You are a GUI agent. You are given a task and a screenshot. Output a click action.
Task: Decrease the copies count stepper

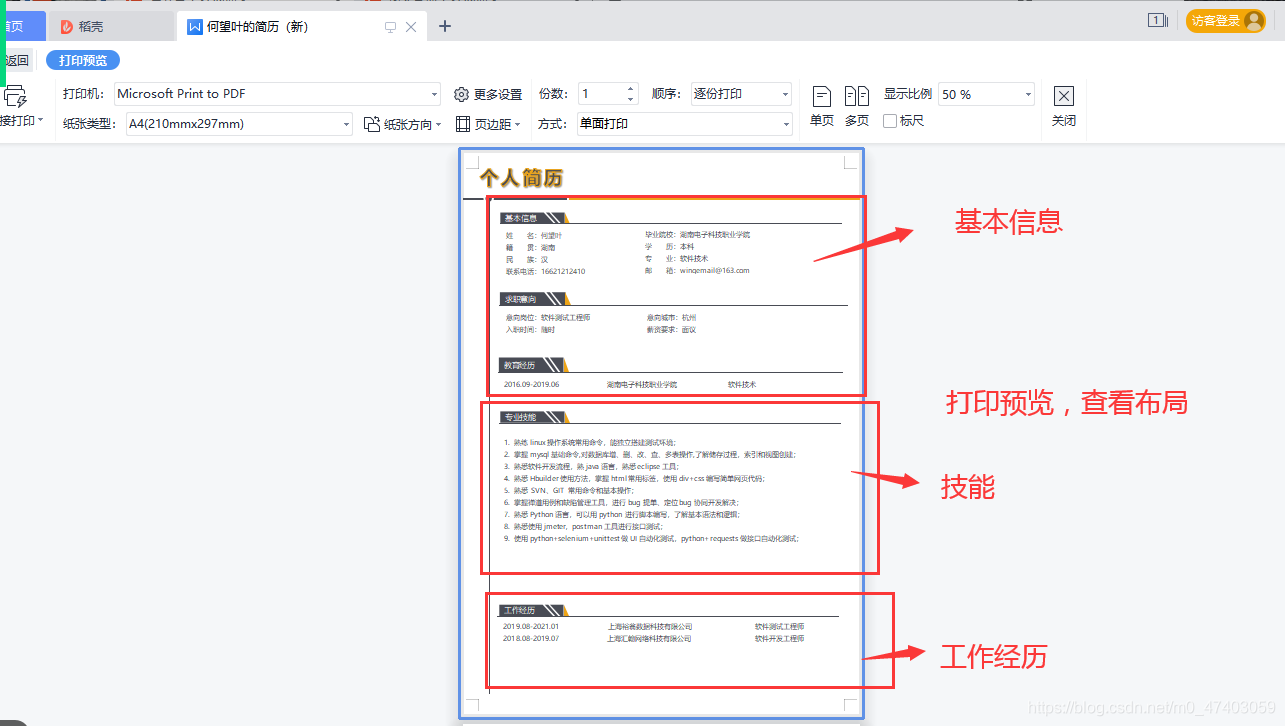(x=631, y=99)
